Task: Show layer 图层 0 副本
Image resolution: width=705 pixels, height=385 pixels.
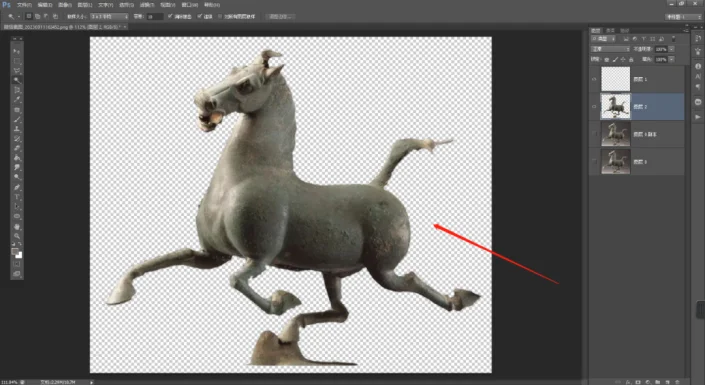Action: (x=594, y=134)
